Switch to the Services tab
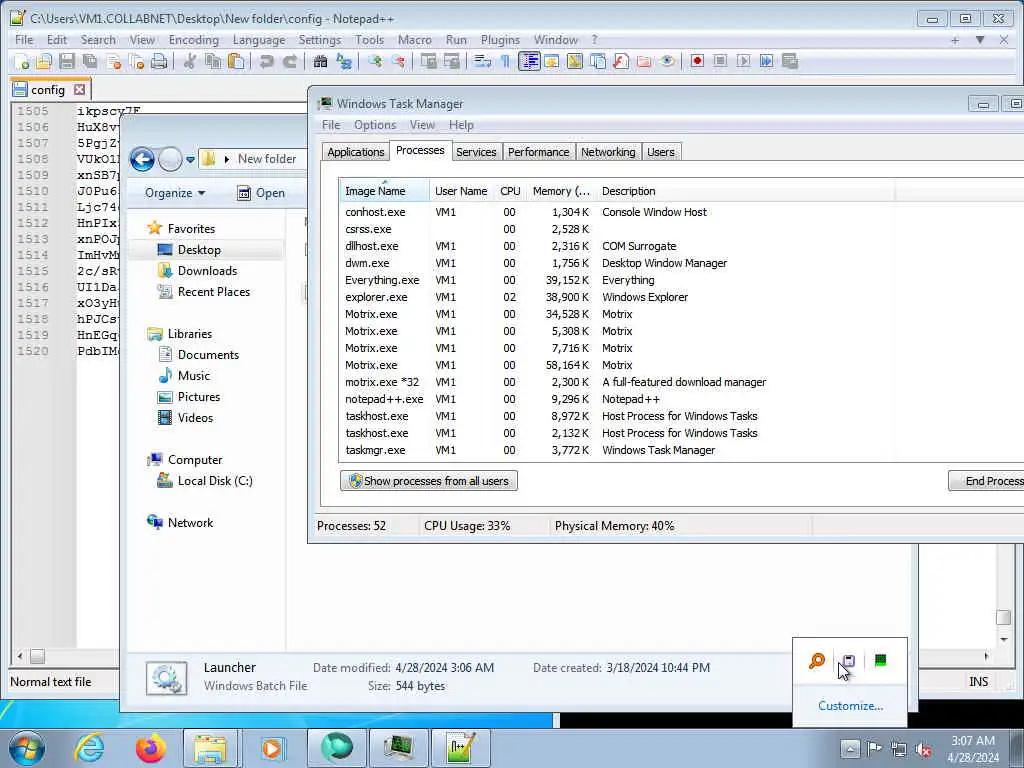Image resolution: width=1024 pixels, height=768 pixels. (476, 152)
